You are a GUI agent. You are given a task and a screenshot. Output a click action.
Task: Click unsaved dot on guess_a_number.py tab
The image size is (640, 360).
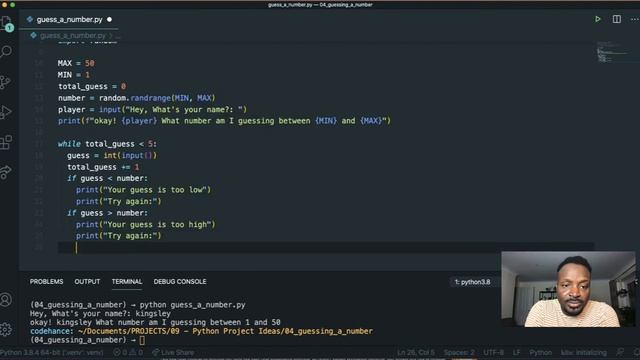click(109, 20)
